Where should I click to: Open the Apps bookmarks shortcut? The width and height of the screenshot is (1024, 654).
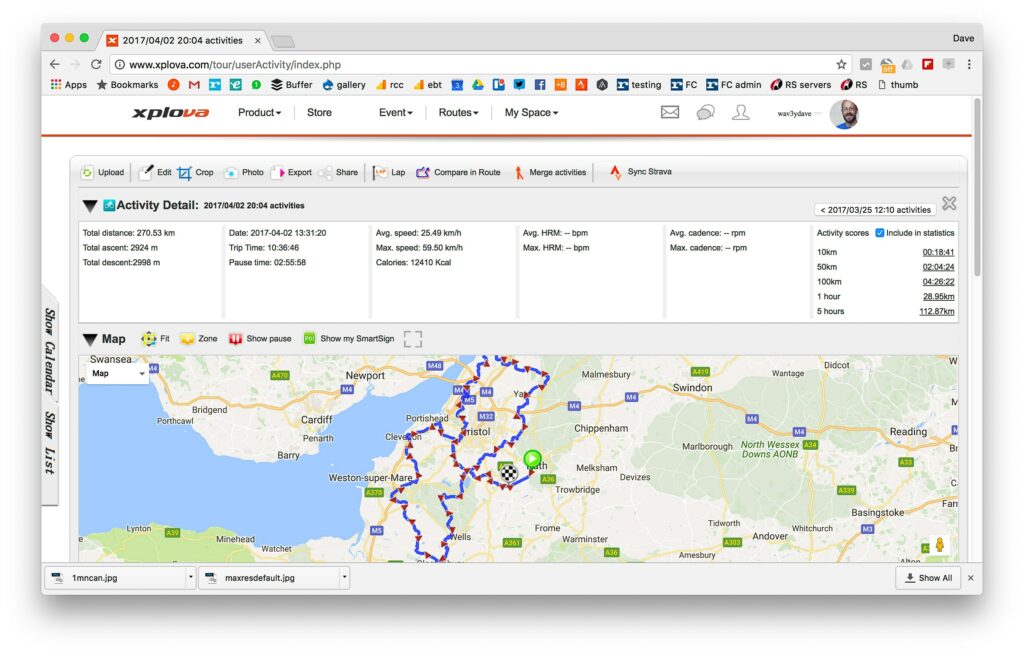point(69,84)
